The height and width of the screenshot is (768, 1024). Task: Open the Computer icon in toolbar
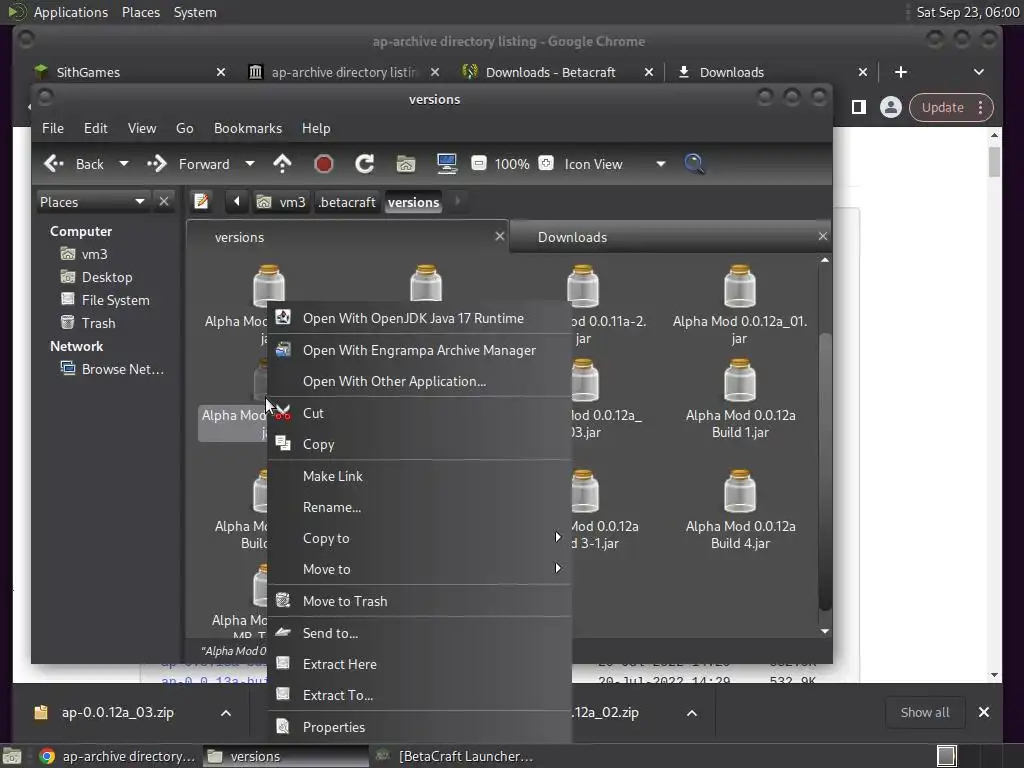tap(447, 163)
